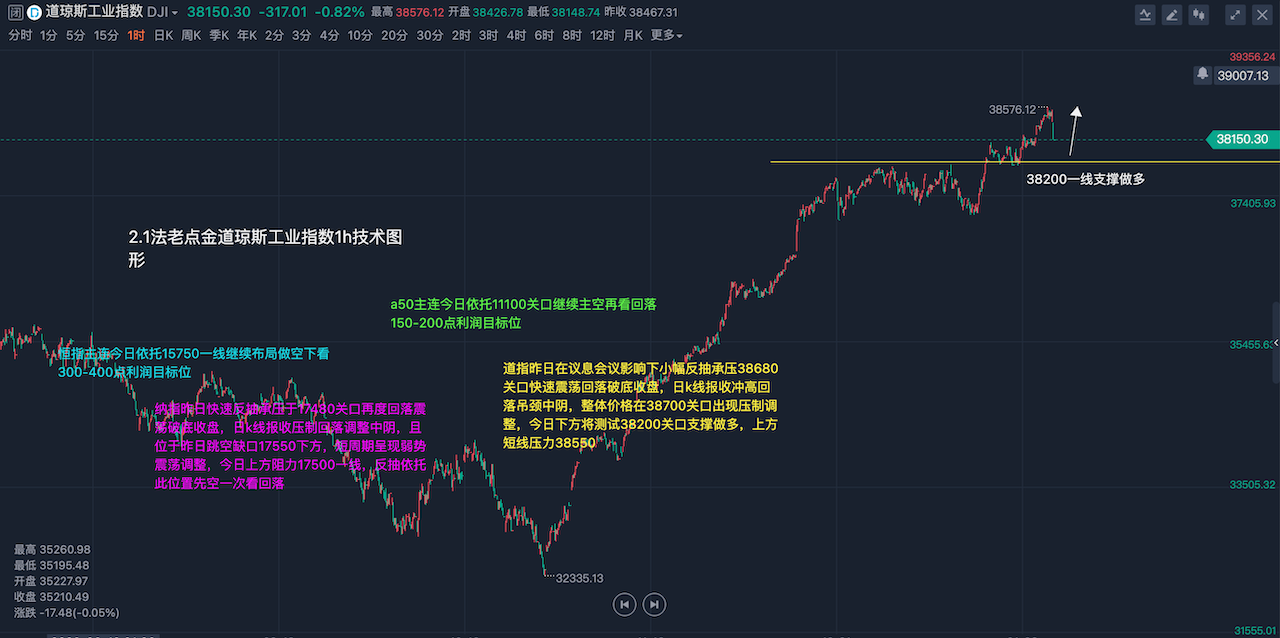Click the blue logo beside index name

(34, 13)
